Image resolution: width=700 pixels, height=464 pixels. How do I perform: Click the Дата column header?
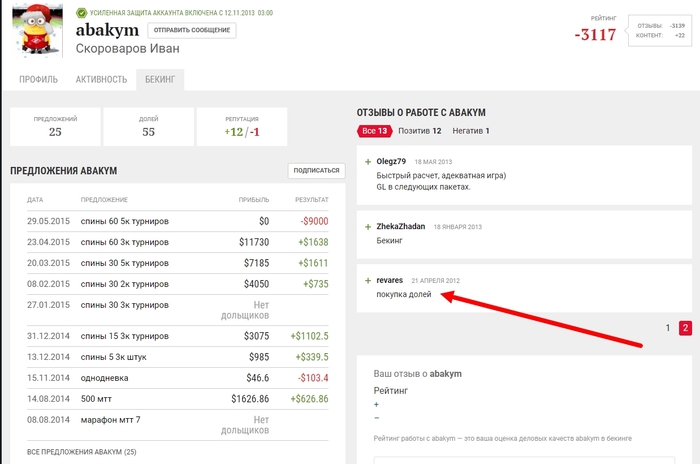pyautogui.click(x=35, y=200)
